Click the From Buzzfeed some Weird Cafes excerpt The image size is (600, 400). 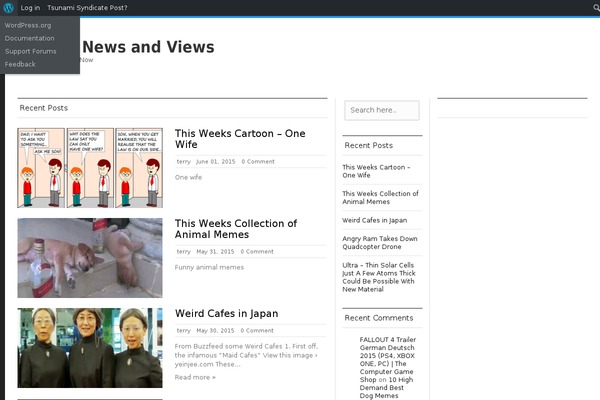(246, 355)
